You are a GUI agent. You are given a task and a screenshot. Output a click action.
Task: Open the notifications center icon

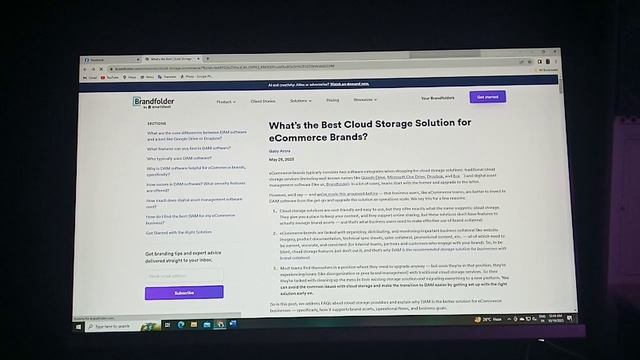(x=570, y=318)
